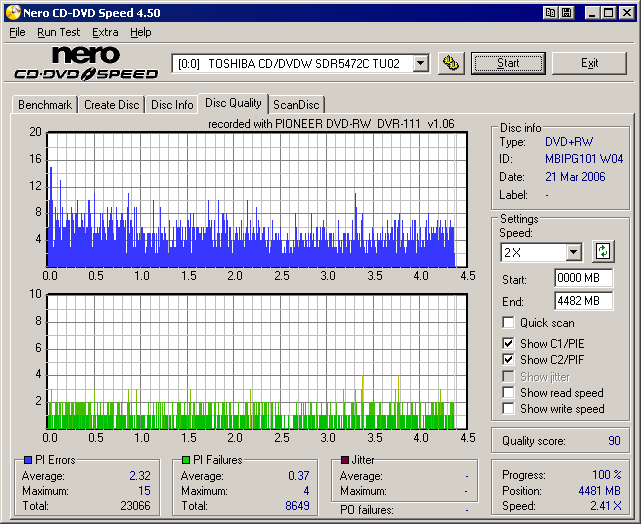641x524 pixels.
Task: Switch to the ScanDisc tab
Action: pos(297,105)
